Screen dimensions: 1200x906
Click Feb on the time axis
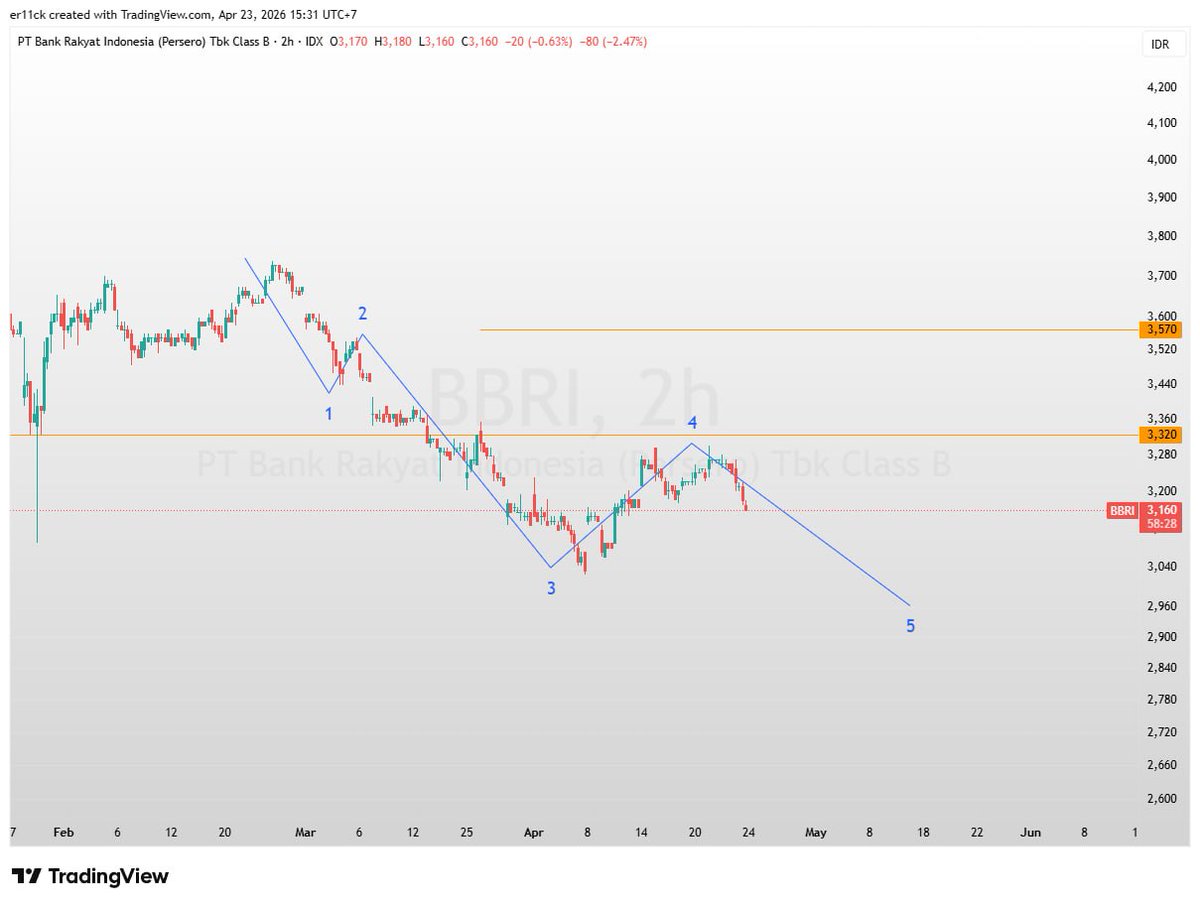click(x=63, y=832)
